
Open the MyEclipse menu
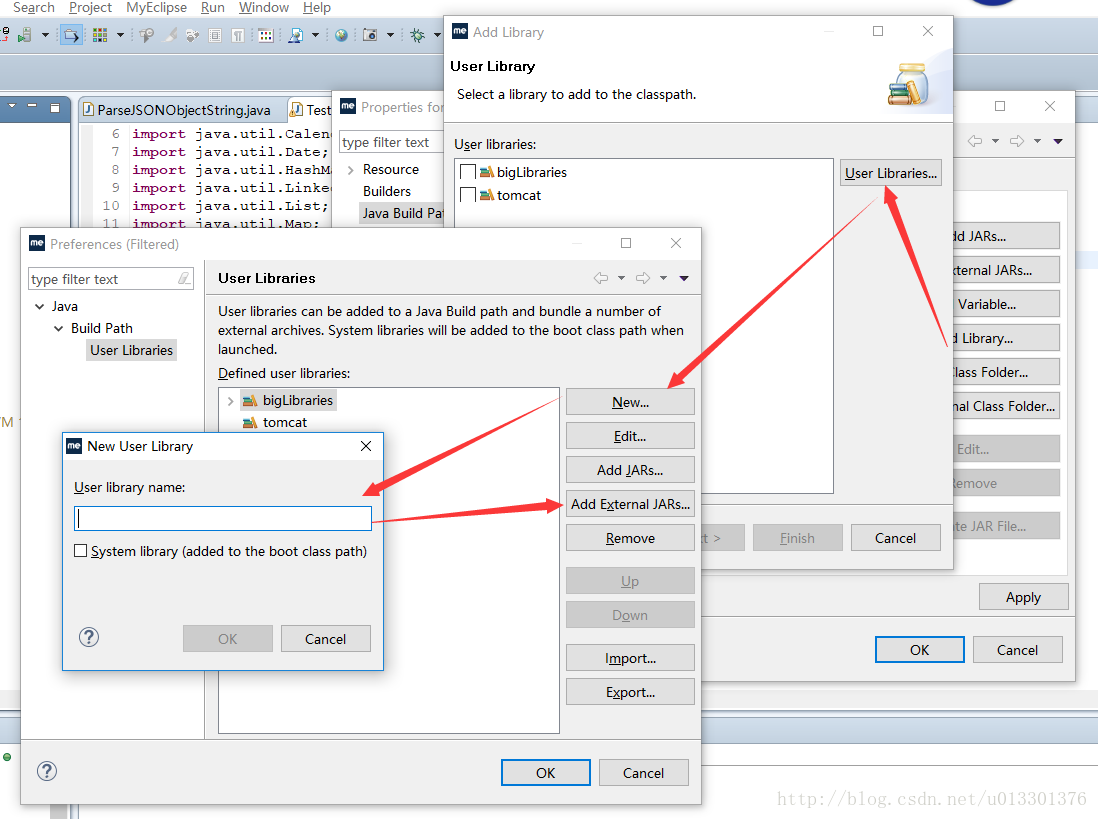coord(156,8)
